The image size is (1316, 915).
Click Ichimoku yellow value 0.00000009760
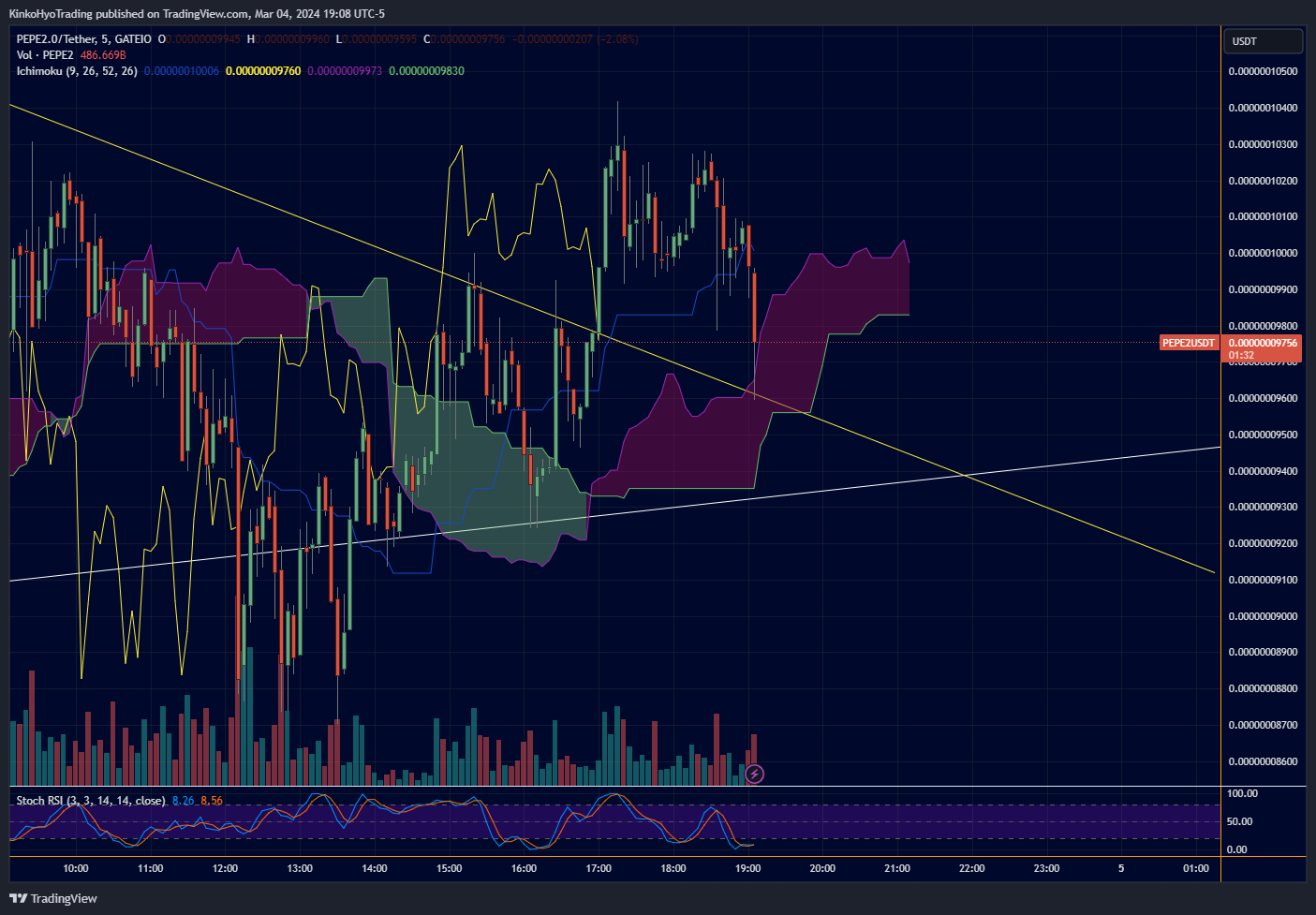click(263, 71)
